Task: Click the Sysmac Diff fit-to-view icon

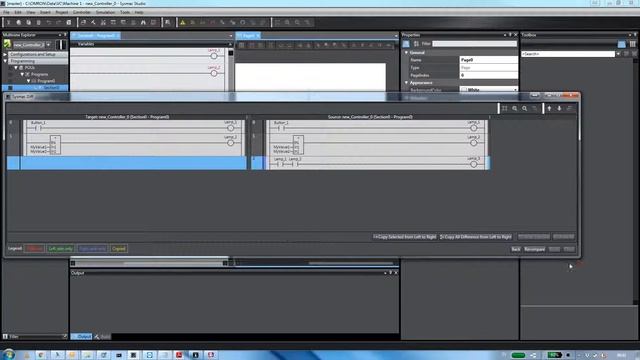Action: click(505, 109)
